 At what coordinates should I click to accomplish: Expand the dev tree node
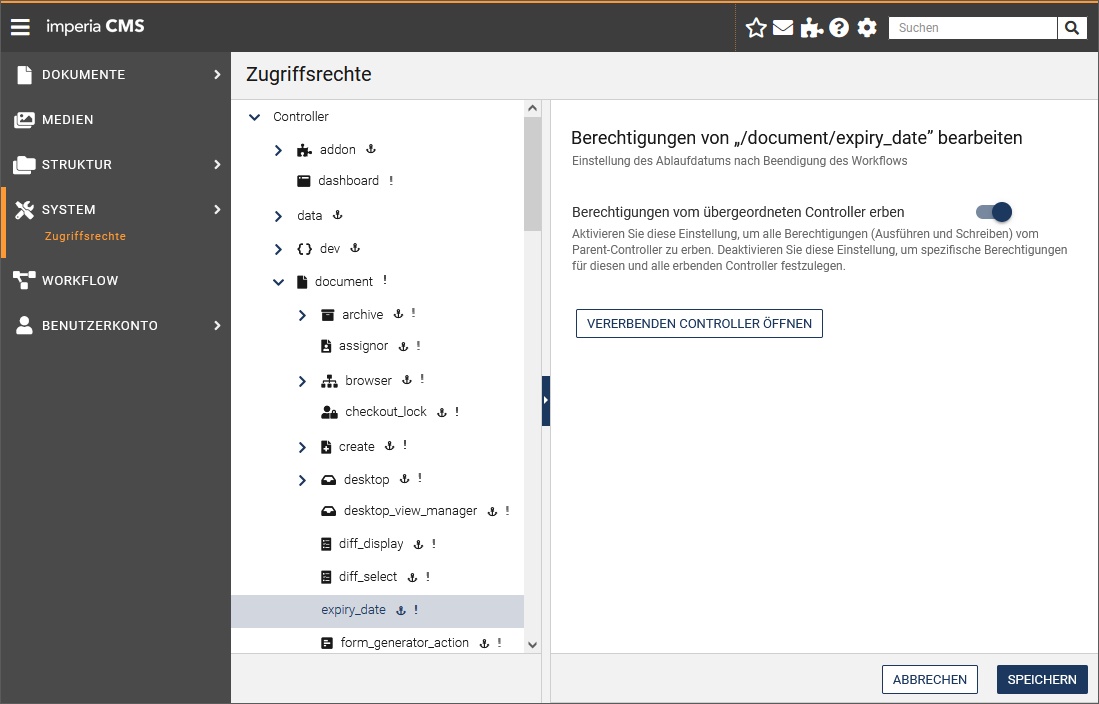278,249
